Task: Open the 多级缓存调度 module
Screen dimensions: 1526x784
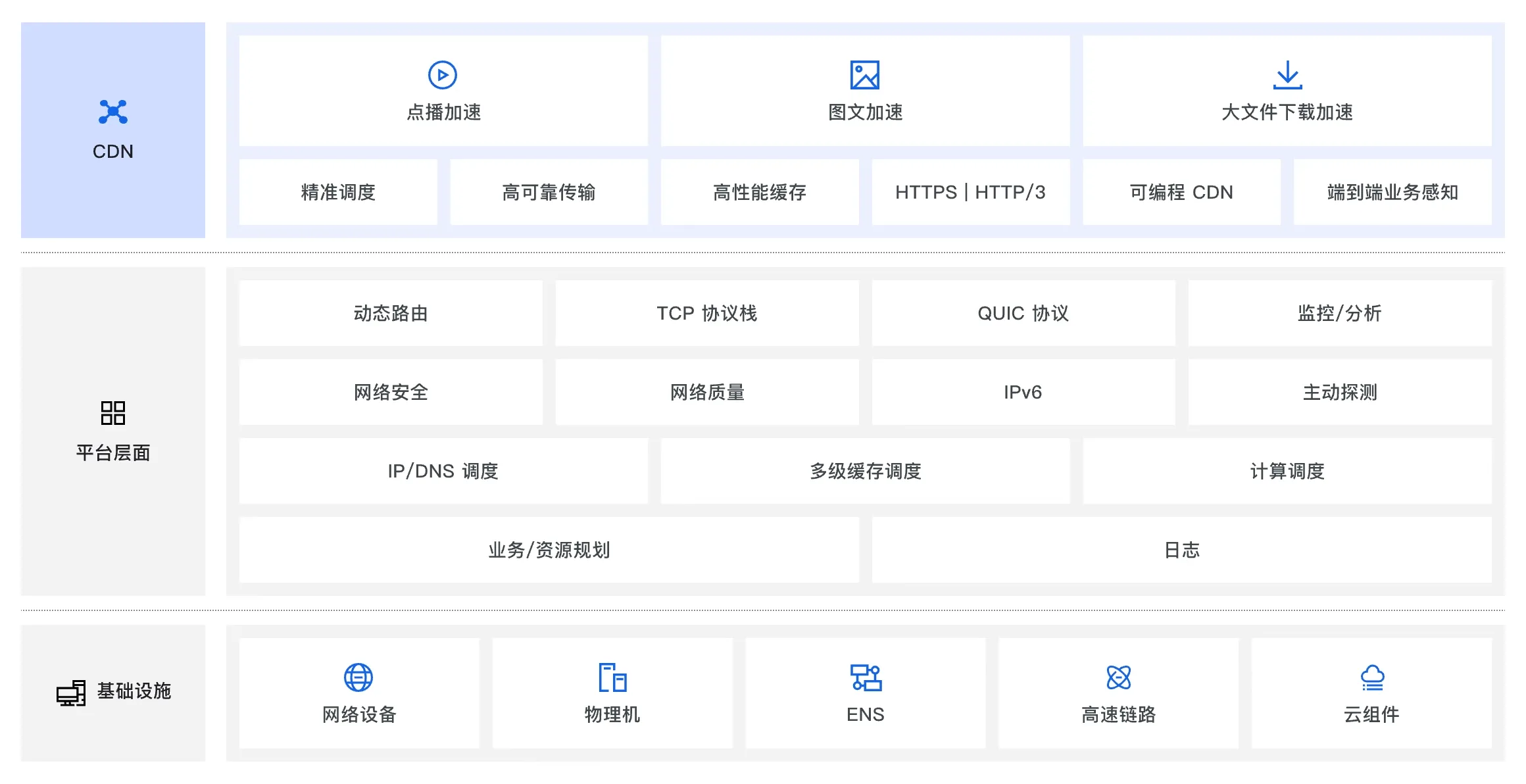Action: point(866,472)
